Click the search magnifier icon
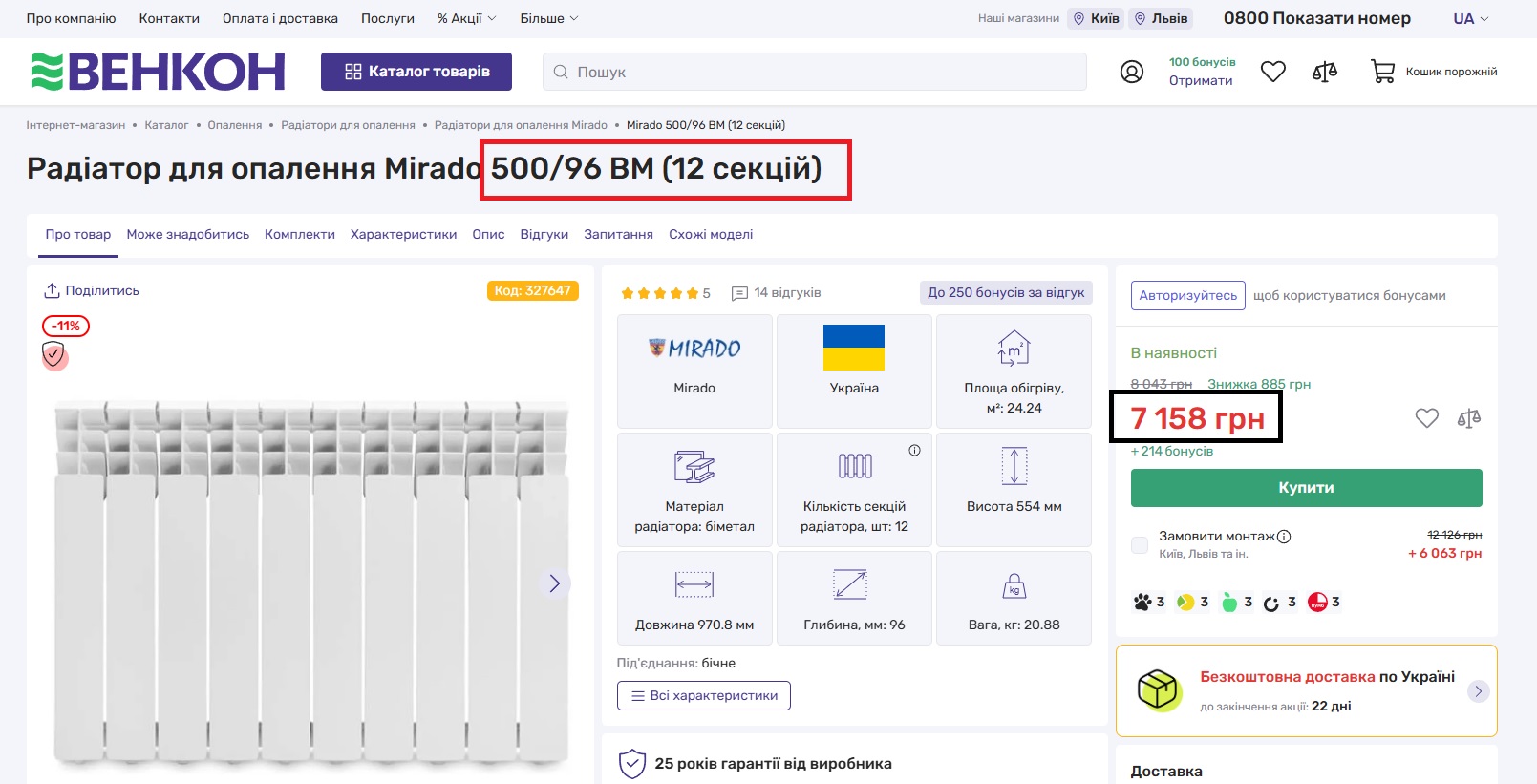This screenshot has width=1537, height=784. tap(561, 72)
